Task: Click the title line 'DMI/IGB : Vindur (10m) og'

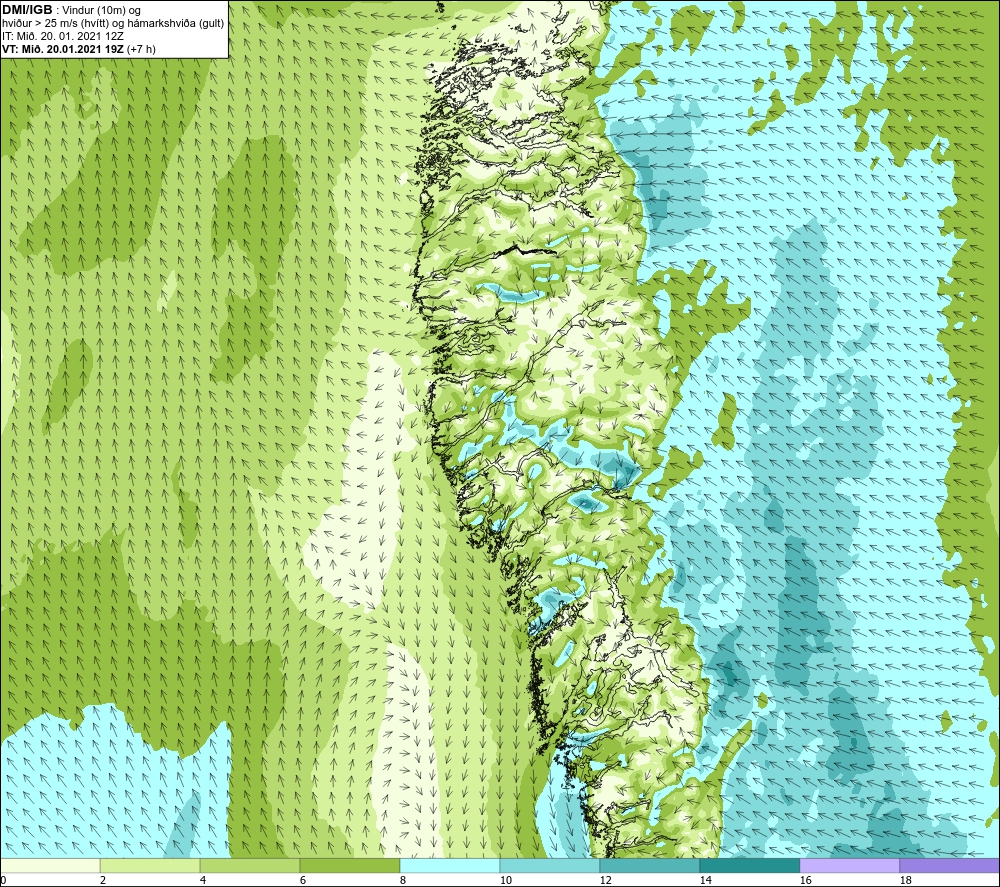Action: click(x=71, y=10)
